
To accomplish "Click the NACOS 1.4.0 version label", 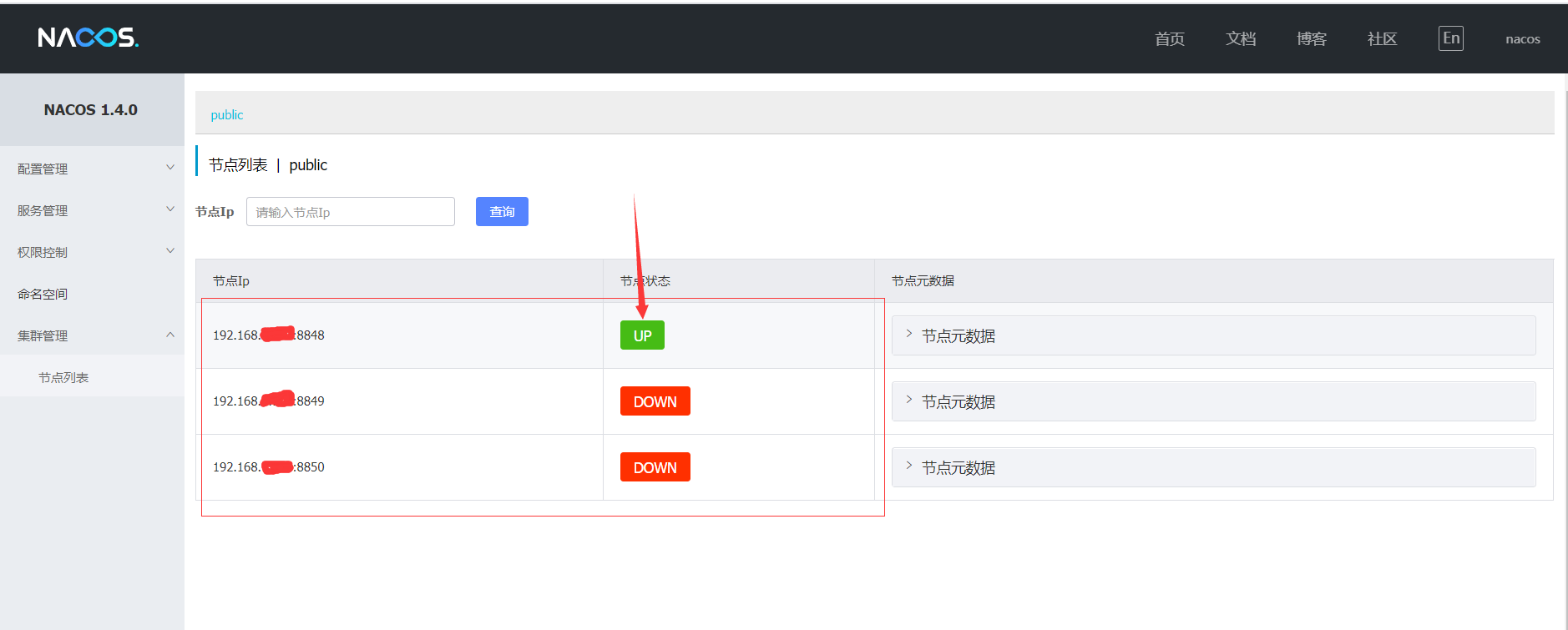I will coord(91,109).
